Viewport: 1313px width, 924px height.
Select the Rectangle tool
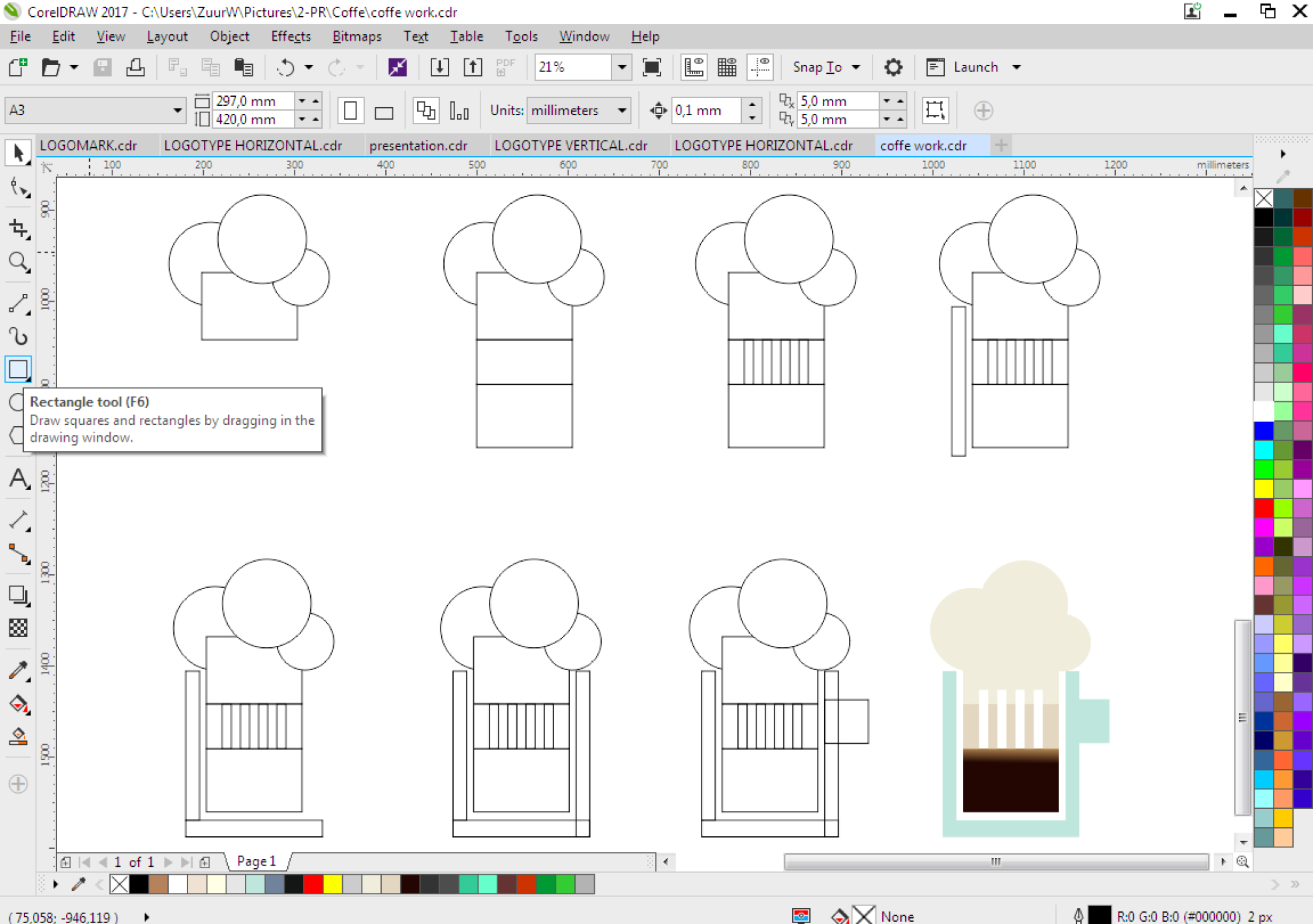click(x=18, y=369)
